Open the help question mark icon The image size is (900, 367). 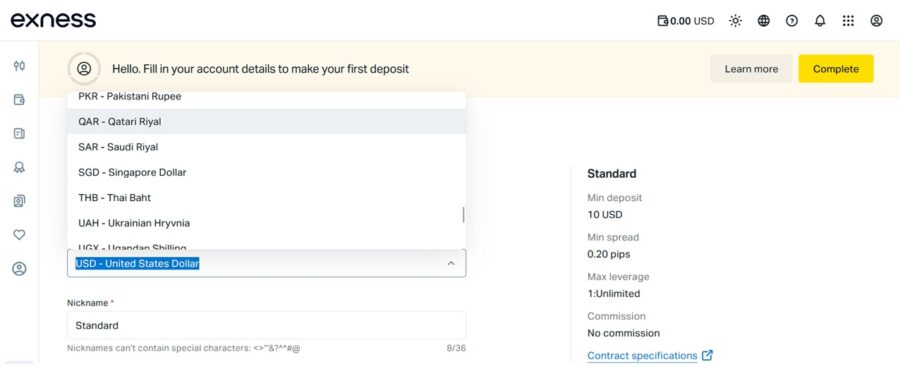(x=792, y=21)
